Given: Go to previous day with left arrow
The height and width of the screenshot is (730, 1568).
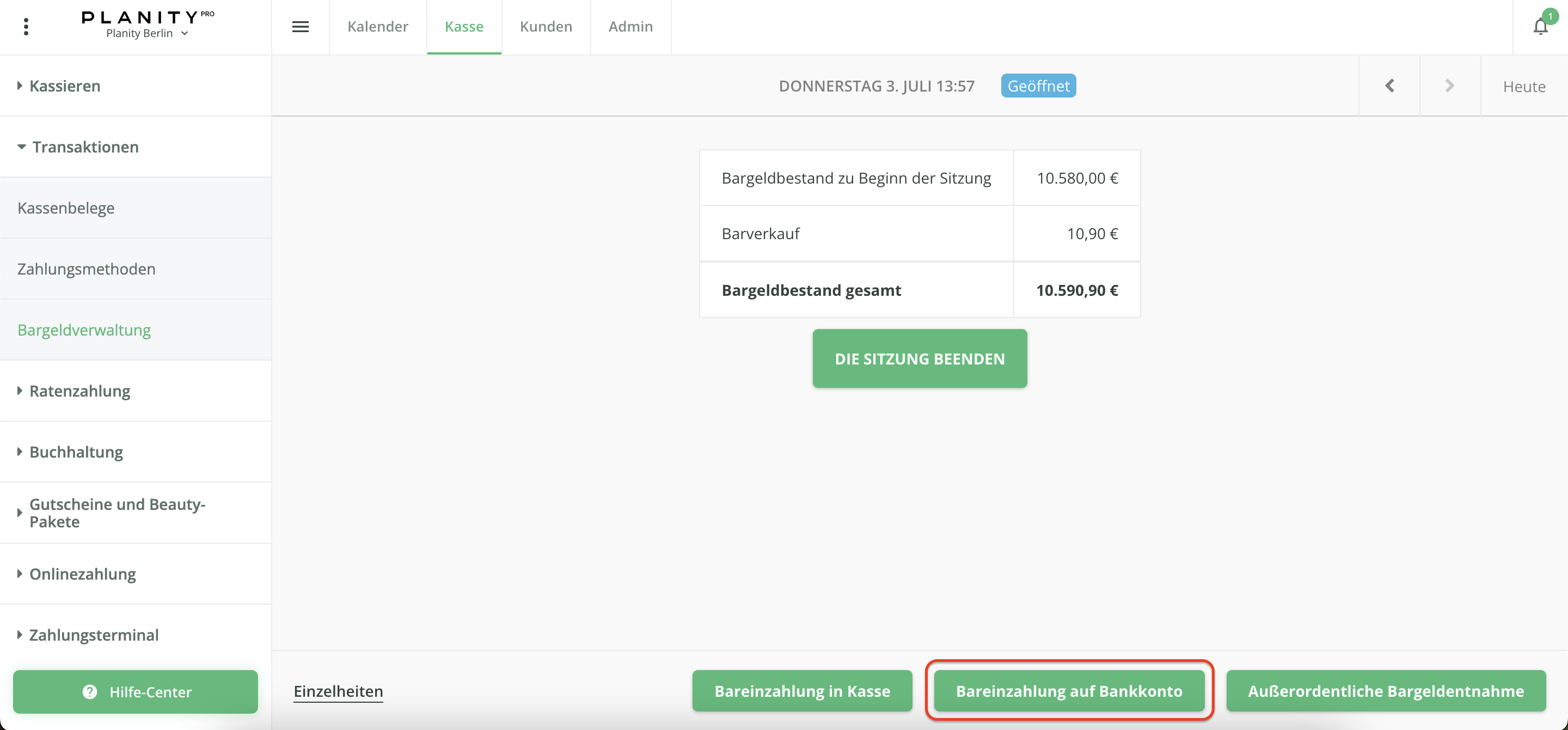Looking at the screenshot, I should 1389,86.
